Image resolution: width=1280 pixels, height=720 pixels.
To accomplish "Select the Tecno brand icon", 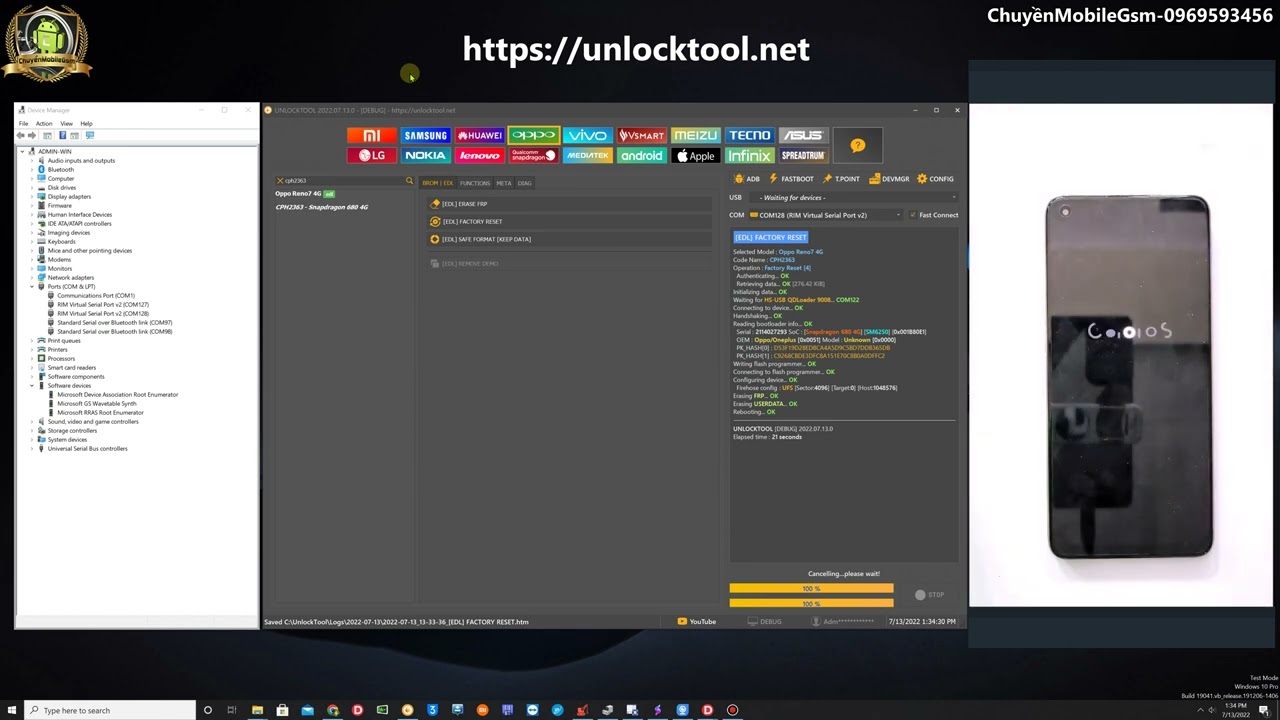I will click(x=749, y=135).
